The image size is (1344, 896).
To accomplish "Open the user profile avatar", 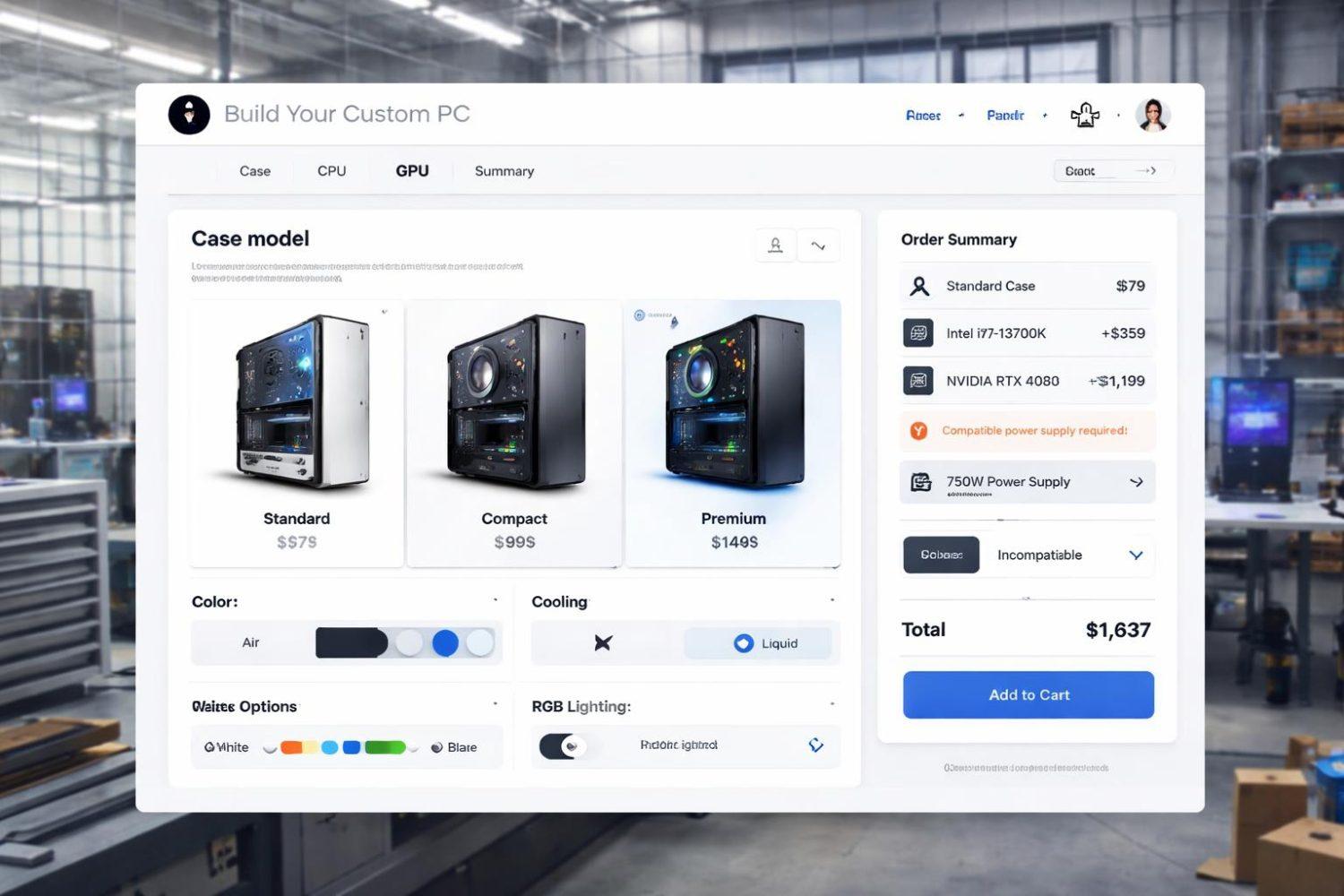I will (1152, 115).
